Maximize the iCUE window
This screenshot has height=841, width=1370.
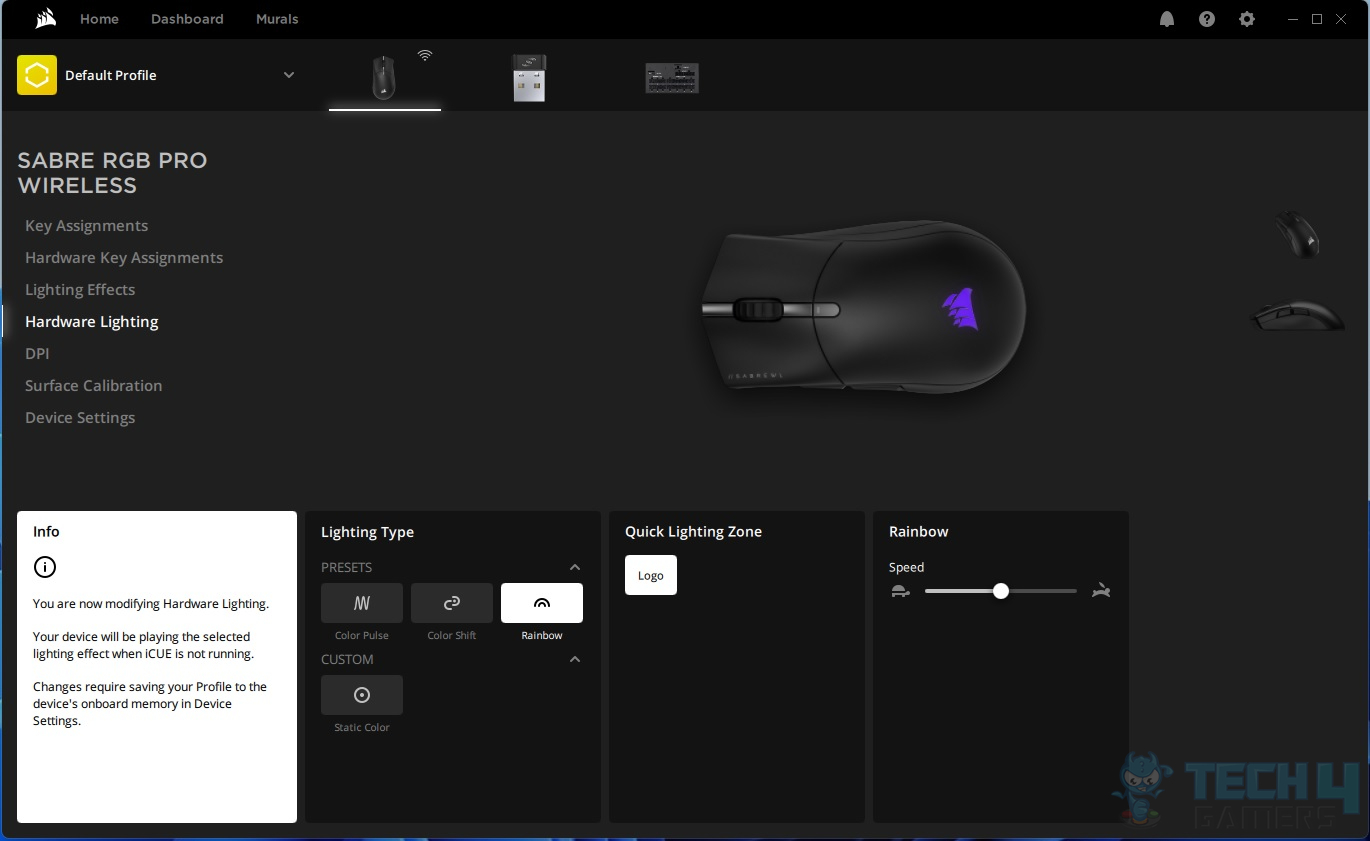1317,19
